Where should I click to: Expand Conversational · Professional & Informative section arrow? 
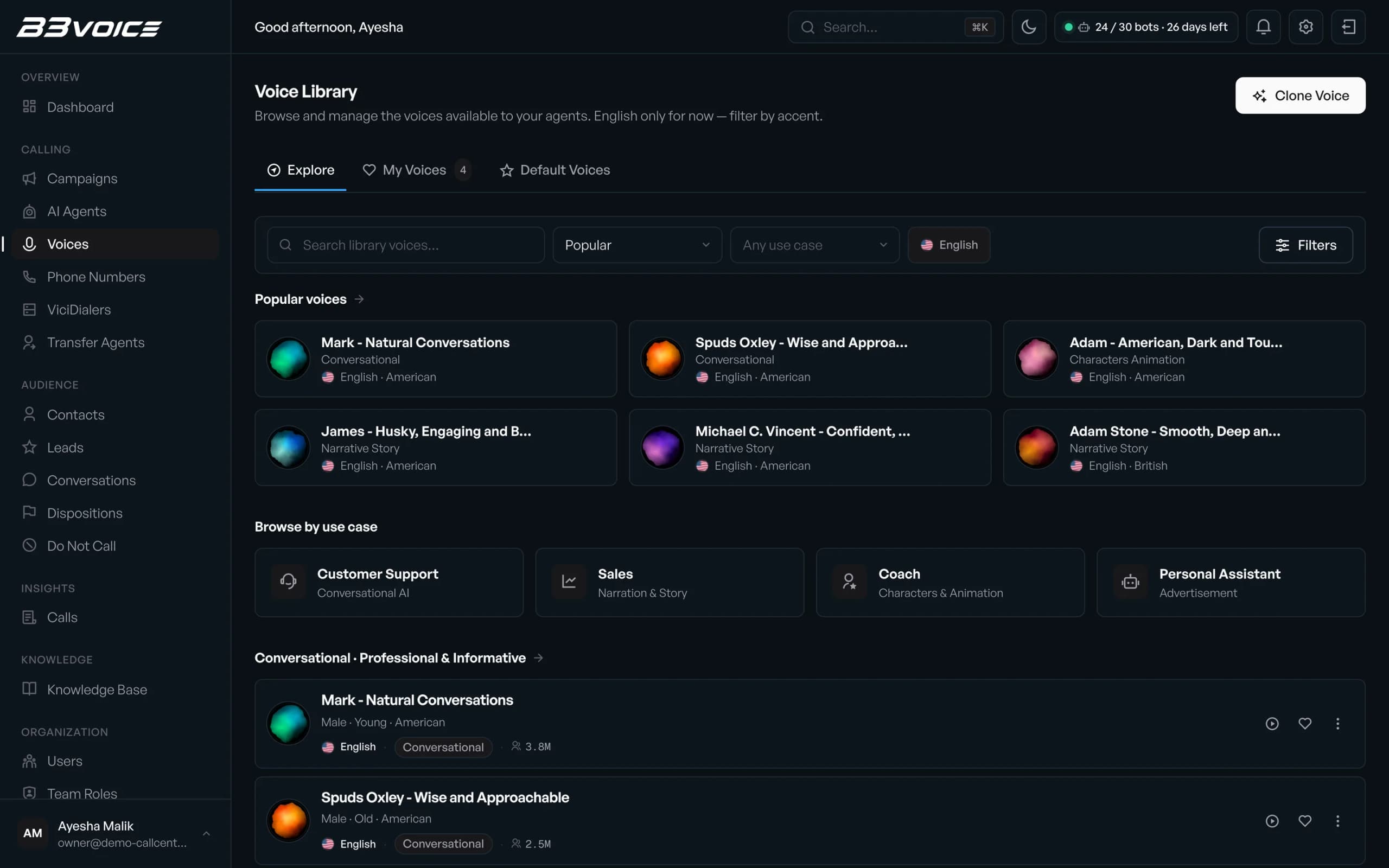(x=538, y=658)
